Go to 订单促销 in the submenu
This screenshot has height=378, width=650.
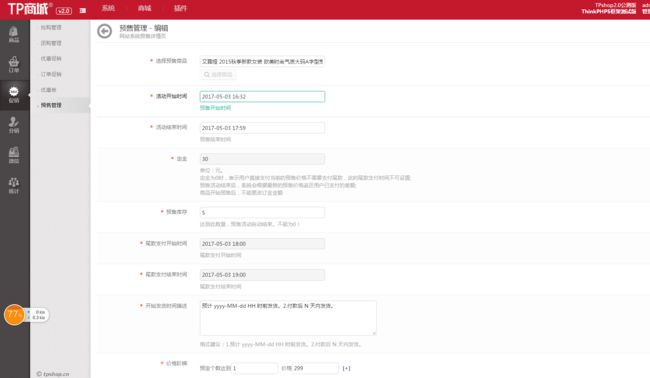[x=51, y=74]
